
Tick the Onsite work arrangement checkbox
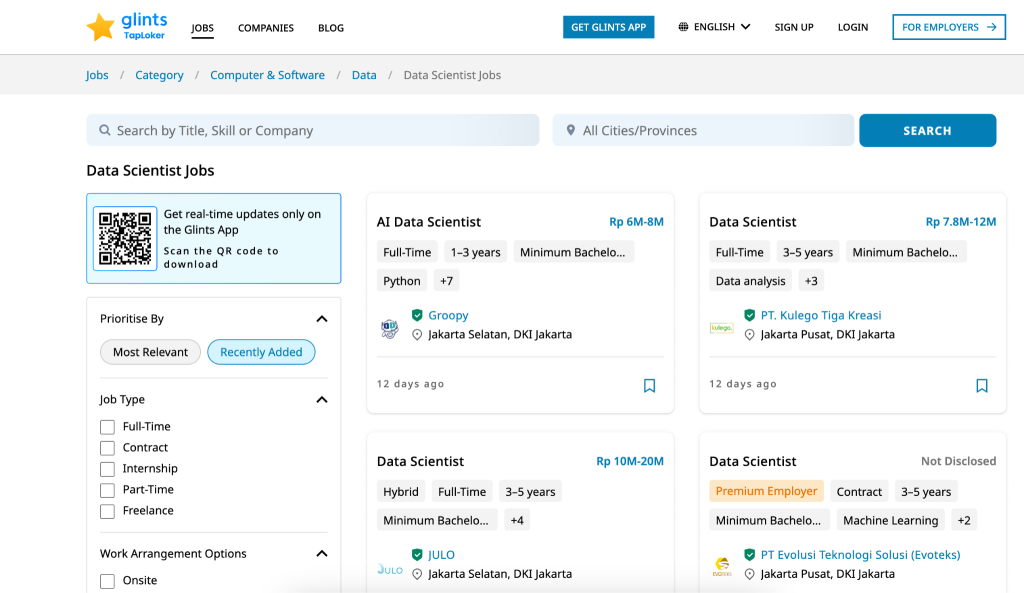point(107,581)
